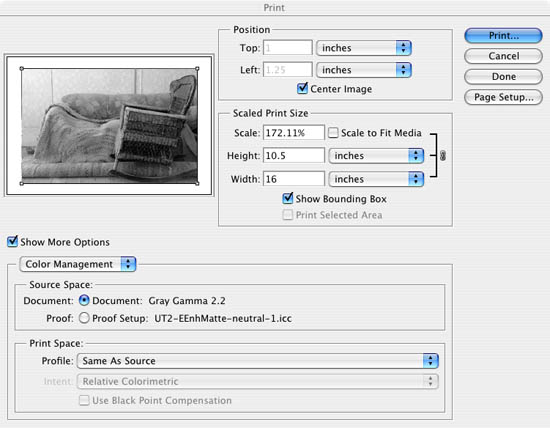Open the Height units dropdown
This screenshot has height=428, width=550.
point(376,155)
